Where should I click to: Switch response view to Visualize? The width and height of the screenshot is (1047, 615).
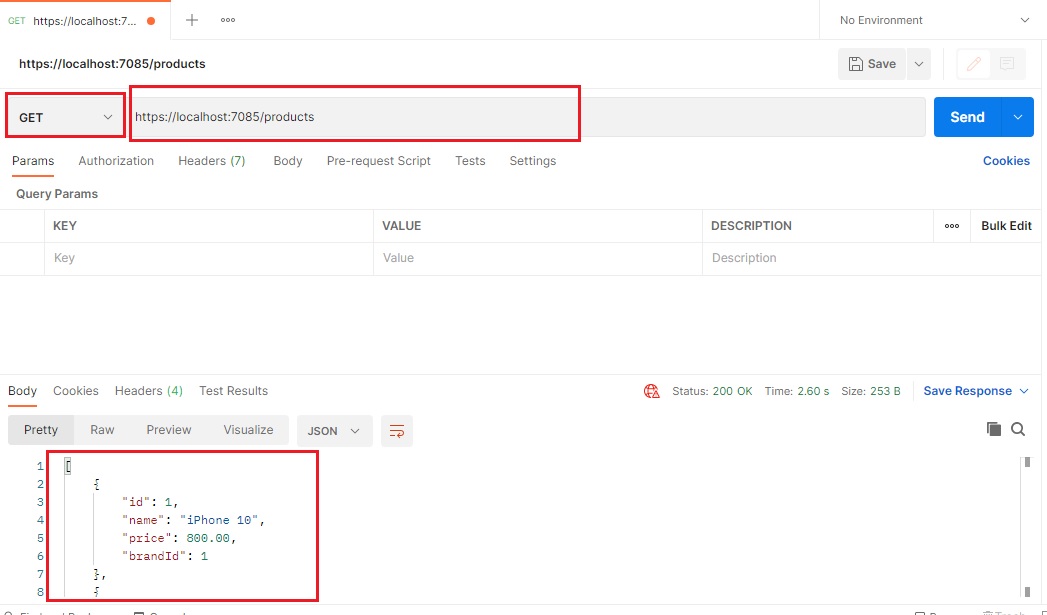tap(248, 430)
